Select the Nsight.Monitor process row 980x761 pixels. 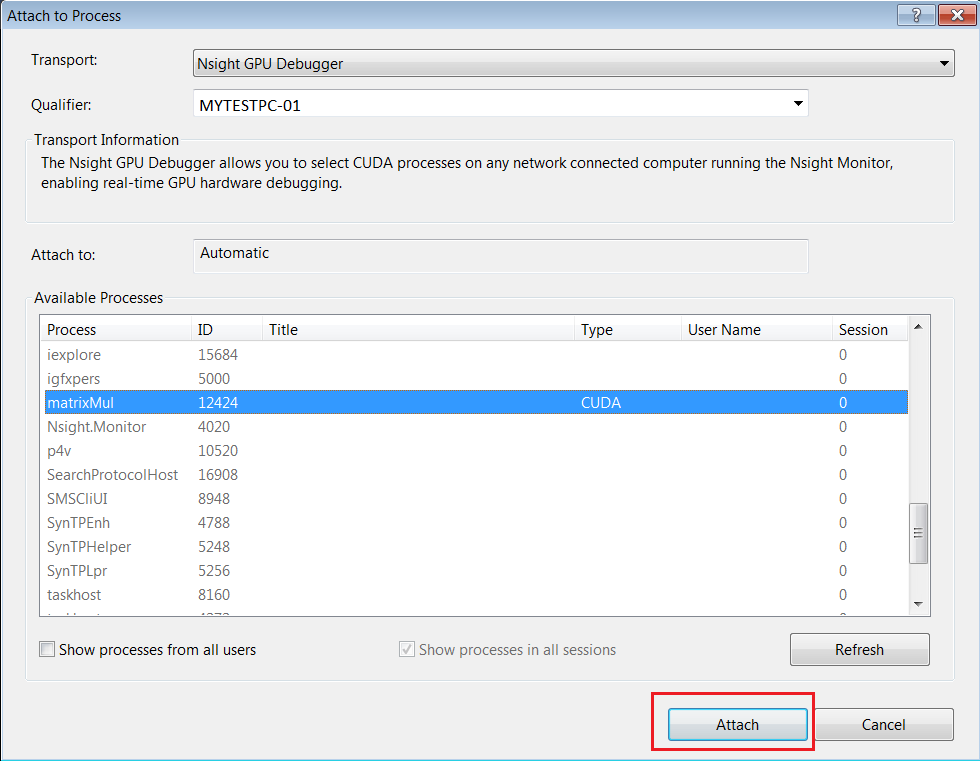96,427
